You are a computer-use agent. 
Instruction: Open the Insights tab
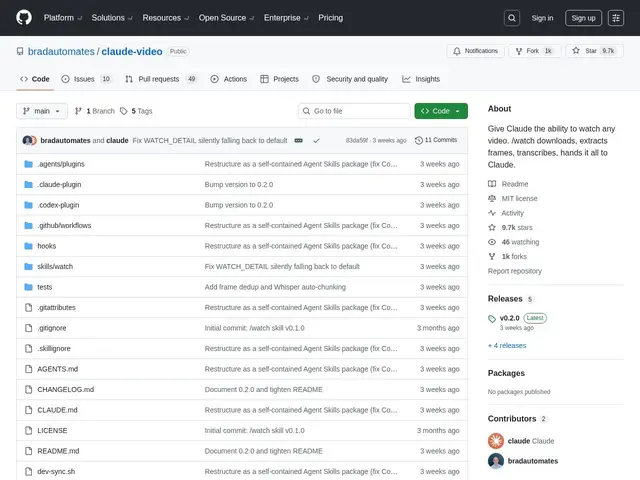point(421,79)
